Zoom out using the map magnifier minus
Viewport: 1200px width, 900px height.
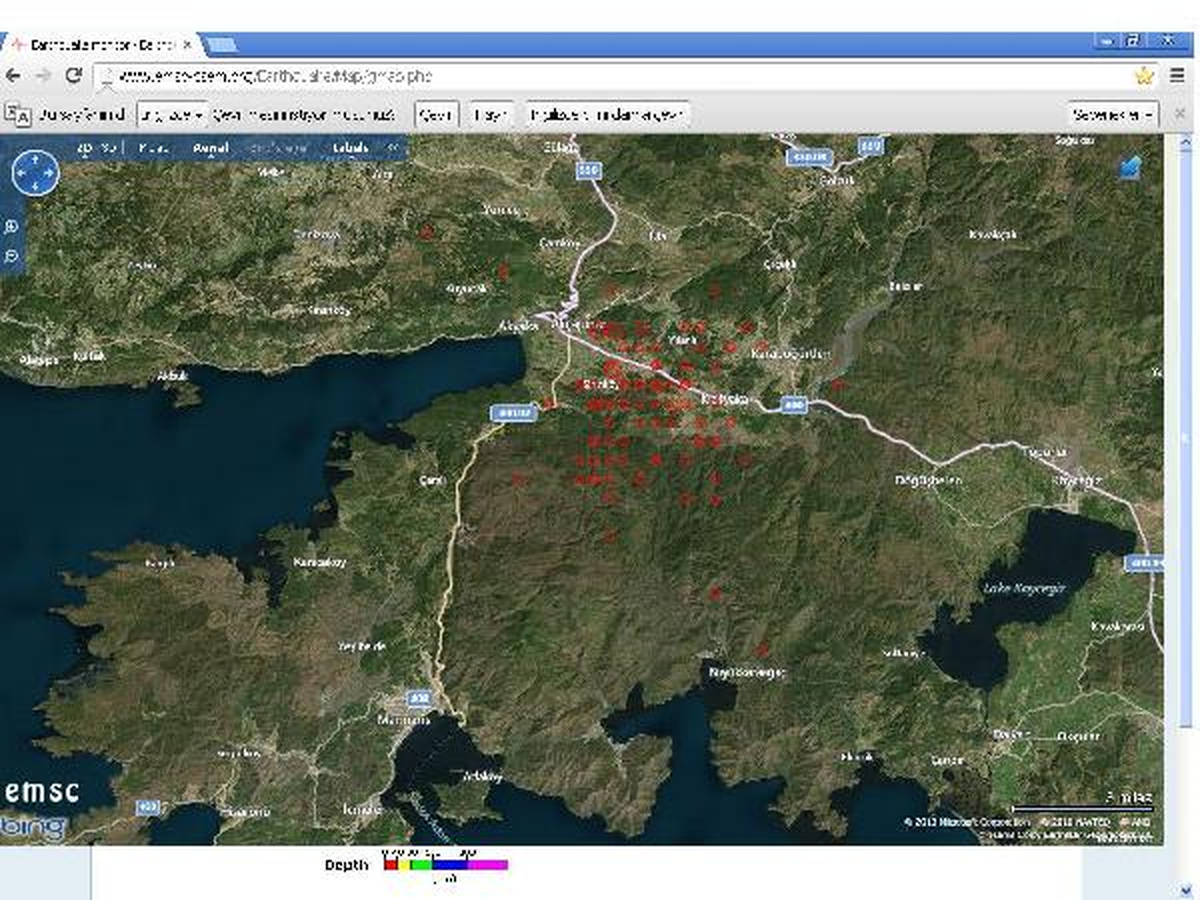[11, 257]
